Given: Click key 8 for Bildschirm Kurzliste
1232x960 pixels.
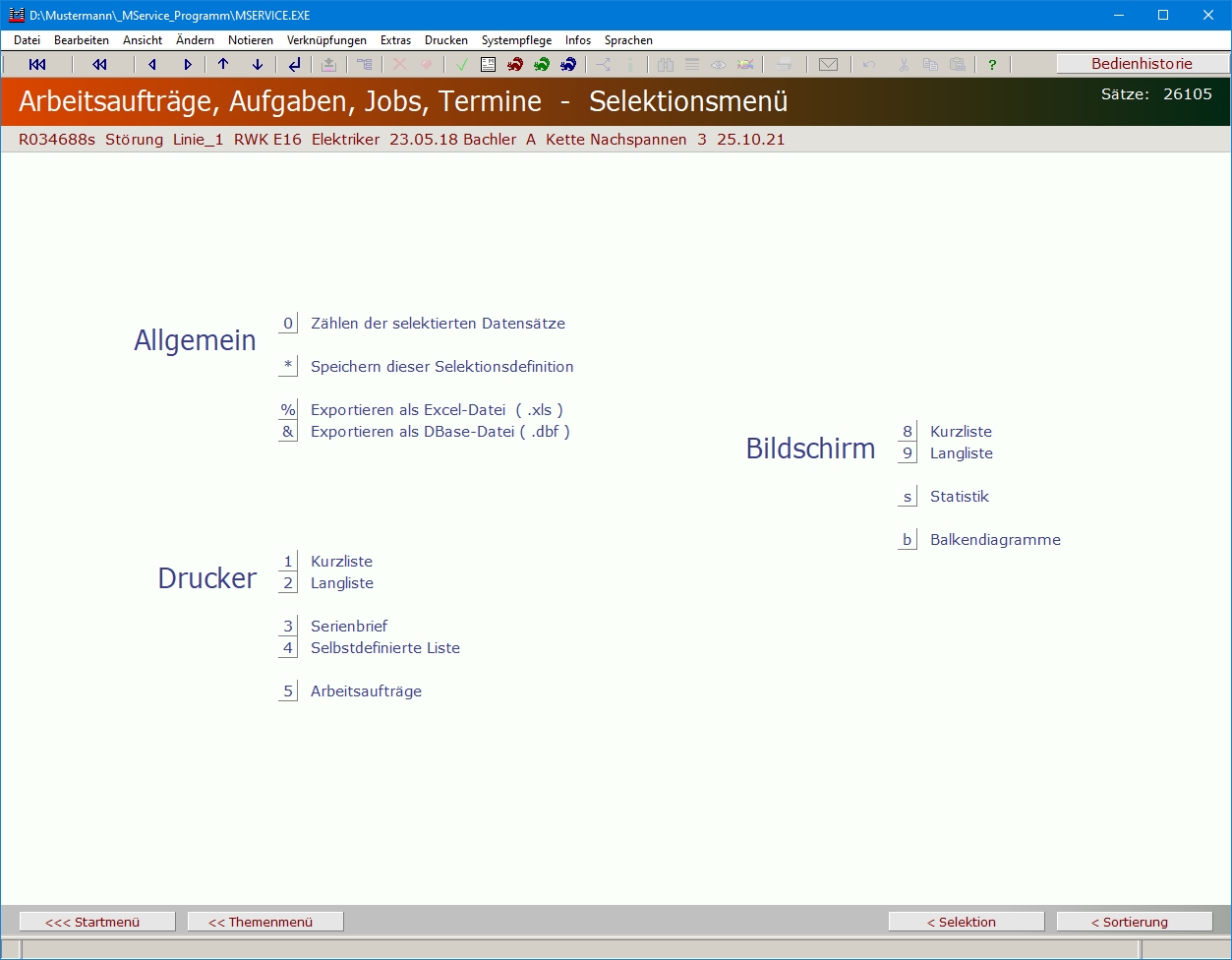Looking at the screenshot, I should point(908,432).
